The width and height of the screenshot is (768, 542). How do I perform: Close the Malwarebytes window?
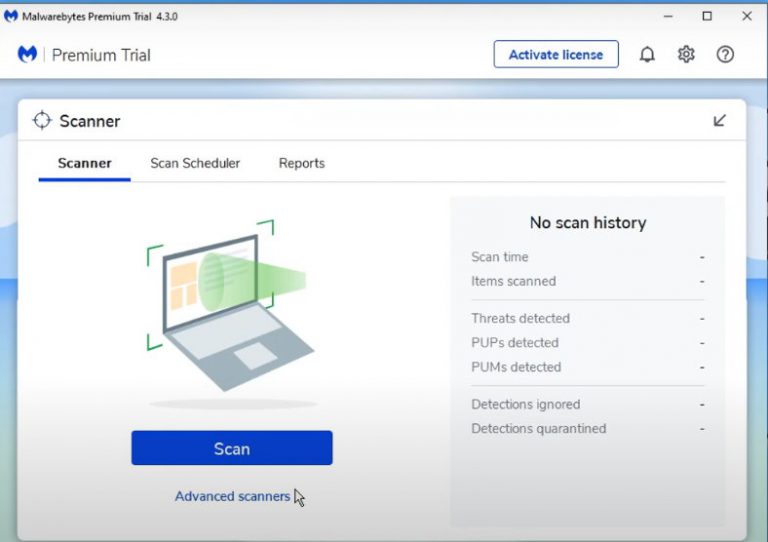point(747,16)
